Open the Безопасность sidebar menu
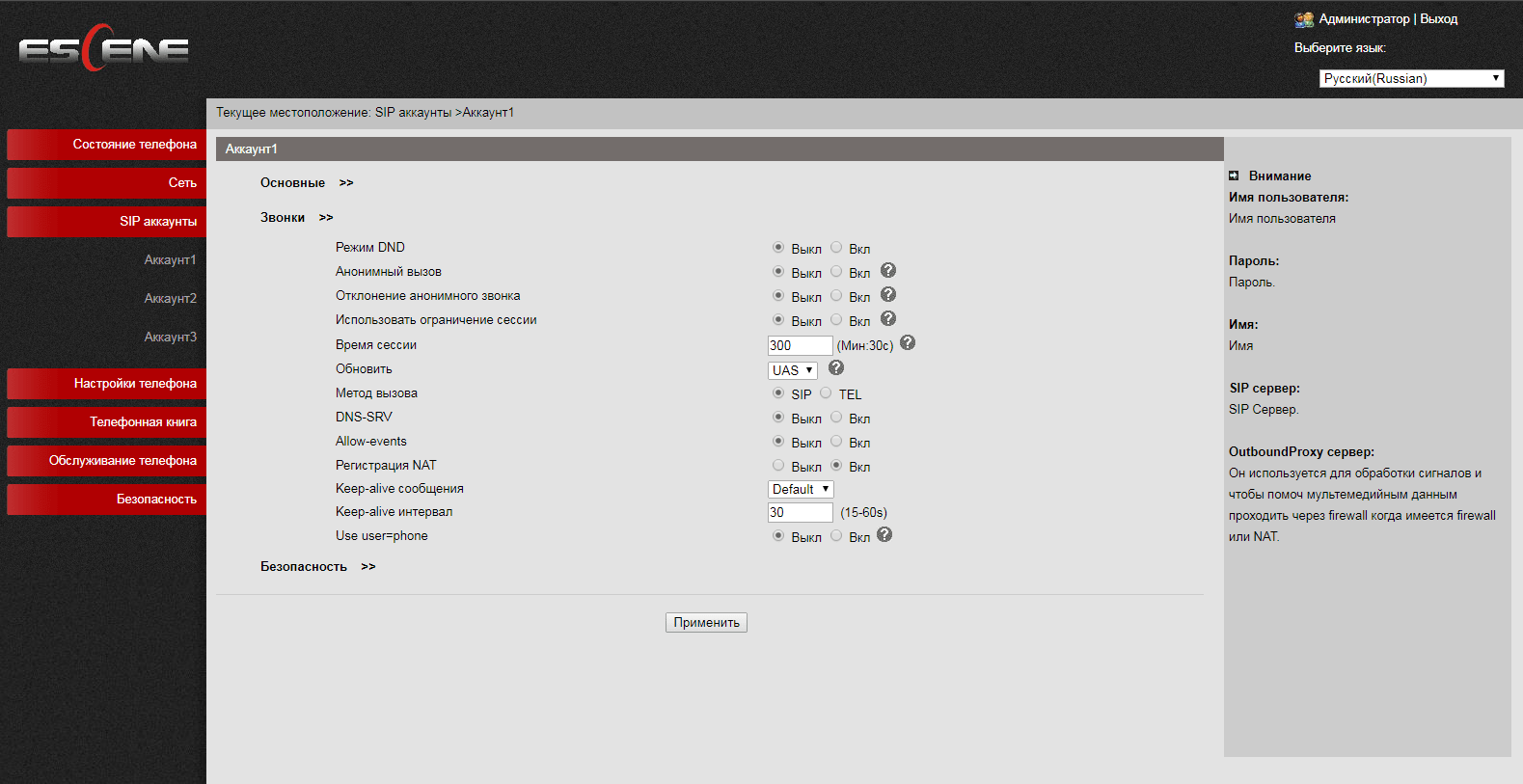The width and height of the screenshot is (1523, 784). coord(106,500)
